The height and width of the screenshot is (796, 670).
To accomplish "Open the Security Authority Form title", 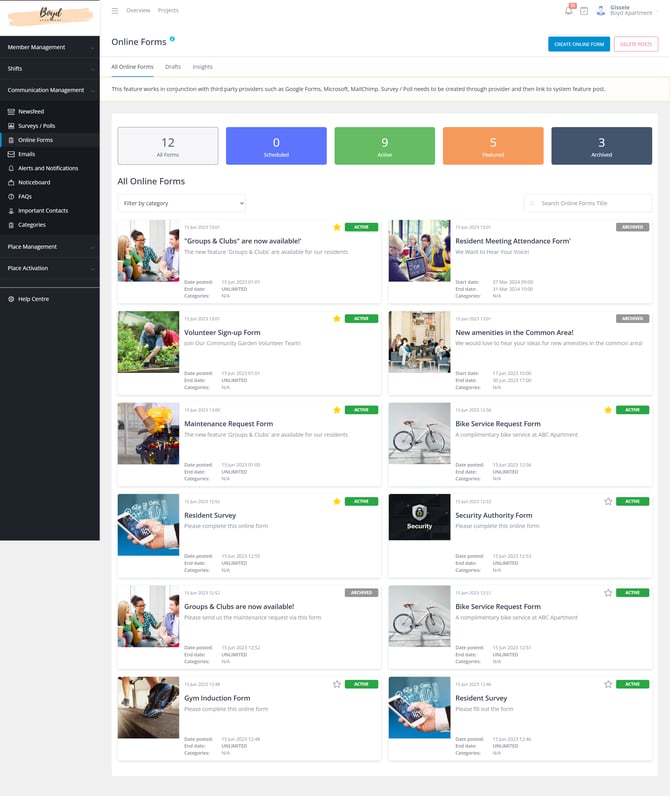I will [493, 515].
